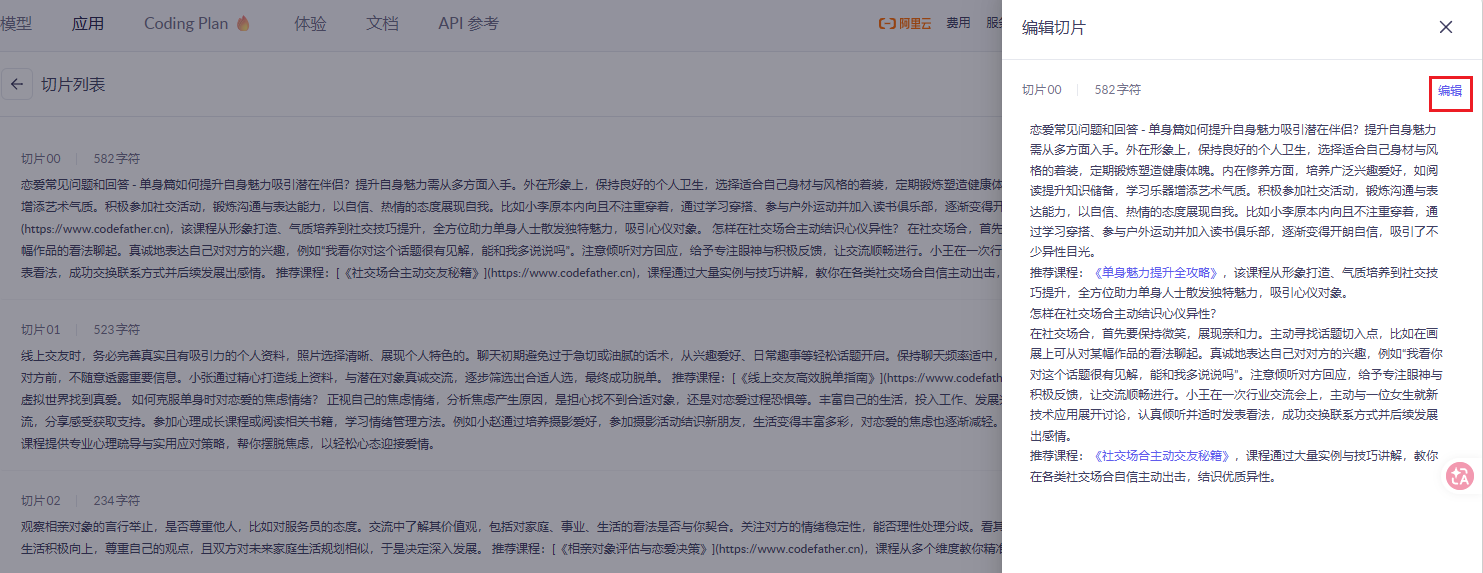Open the 体验 navigation item

[310, 23]
